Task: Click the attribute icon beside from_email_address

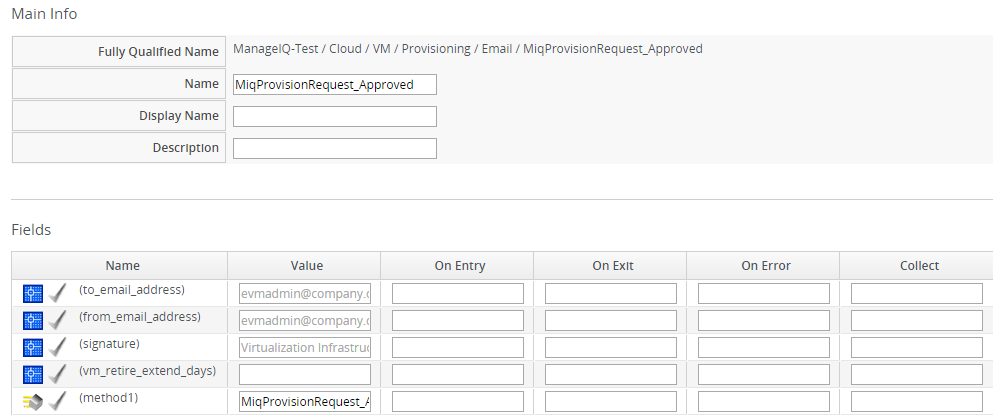Action: (33, 321)
